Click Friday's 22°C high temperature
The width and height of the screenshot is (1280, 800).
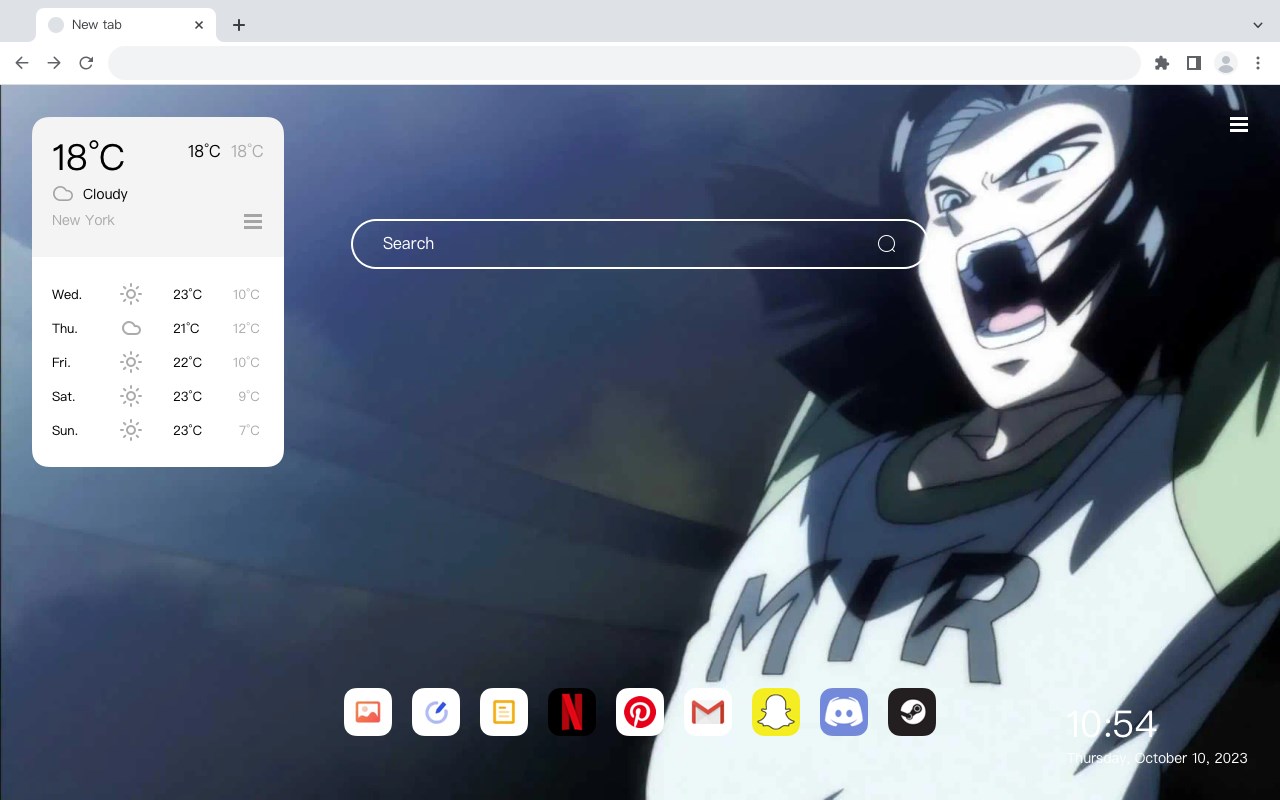187,363
